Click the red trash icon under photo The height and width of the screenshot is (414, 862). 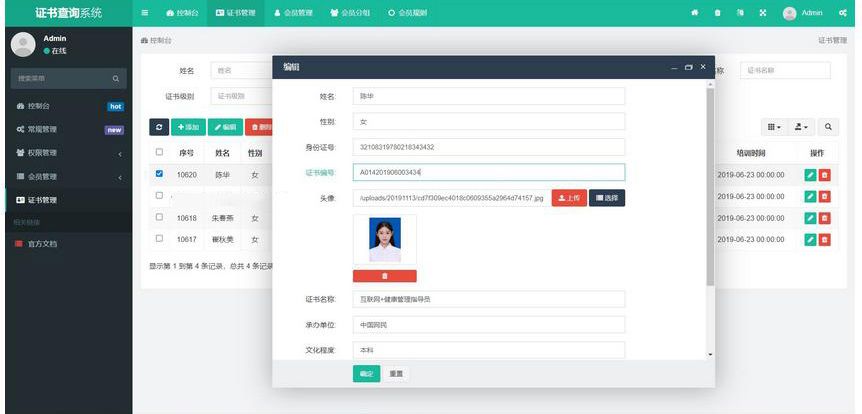click(384, 275)
